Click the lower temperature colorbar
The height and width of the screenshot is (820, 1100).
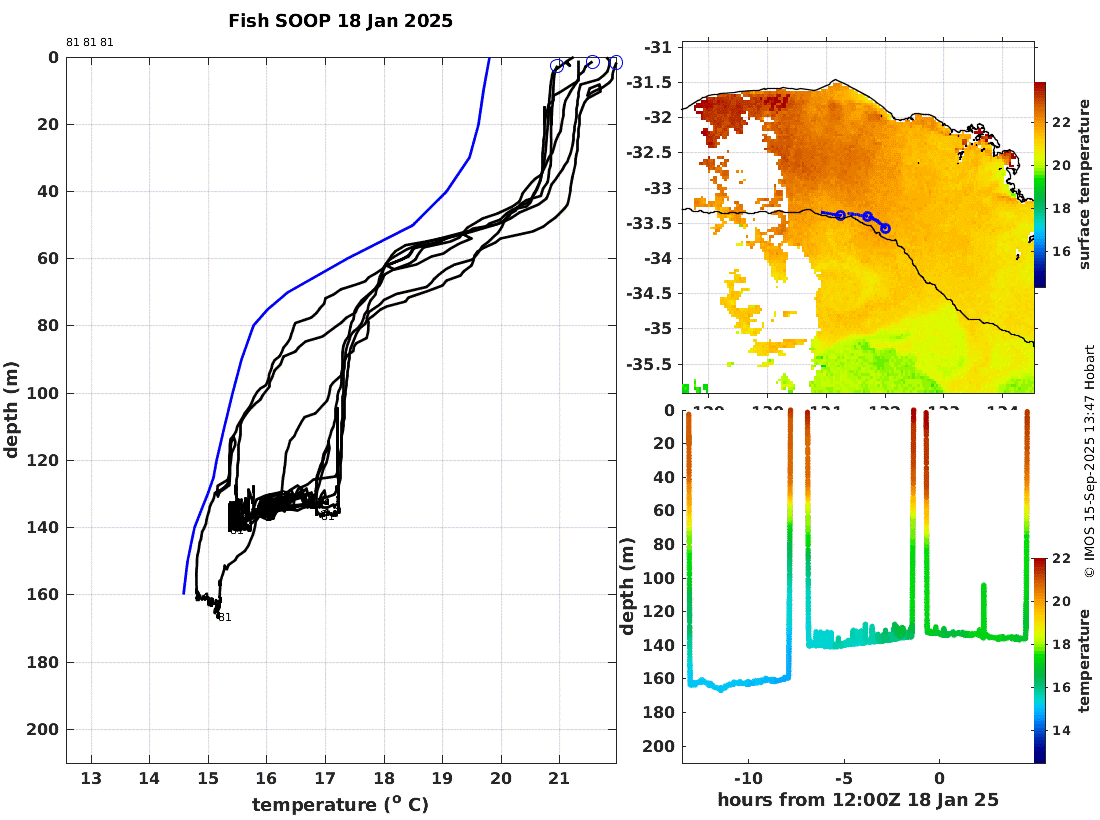tap(1040, 660)
